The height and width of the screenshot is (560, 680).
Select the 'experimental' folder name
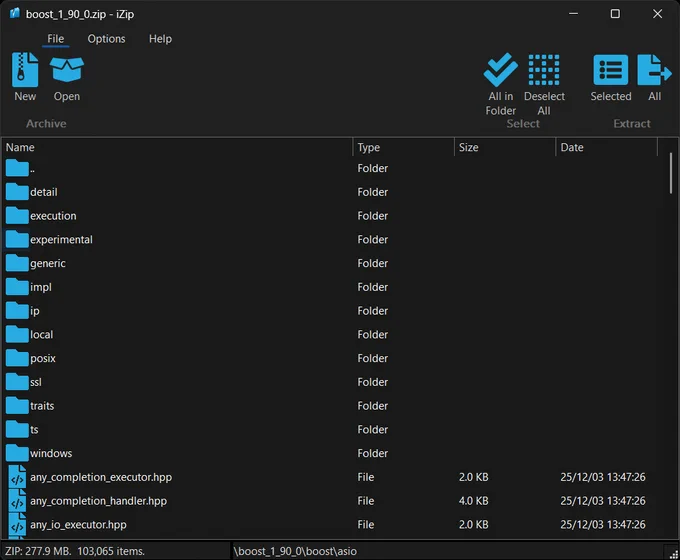[x=61, y=239]
